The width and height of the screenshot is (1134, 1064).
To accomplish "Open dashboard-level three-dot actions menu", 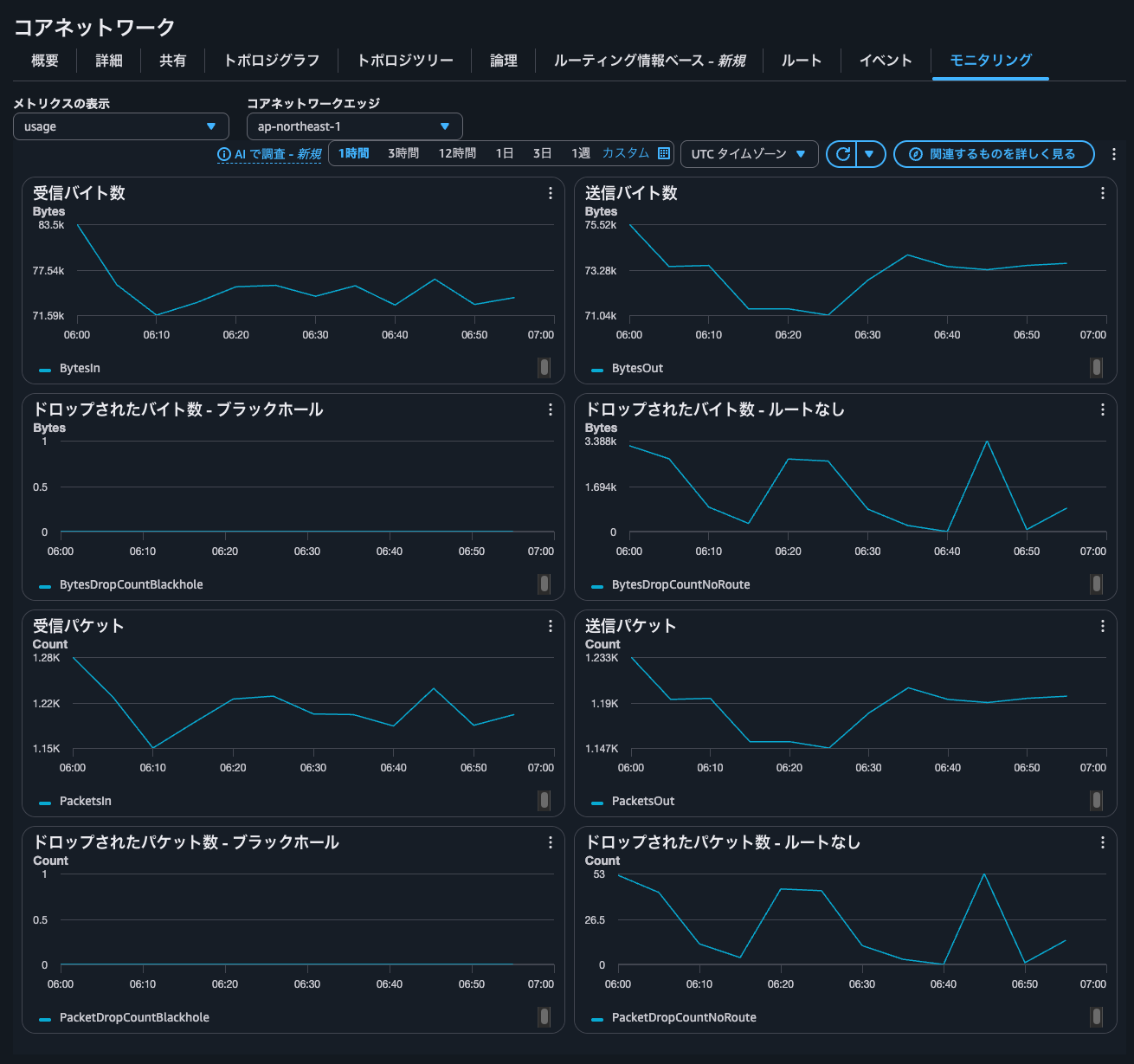I will 1113,154.
